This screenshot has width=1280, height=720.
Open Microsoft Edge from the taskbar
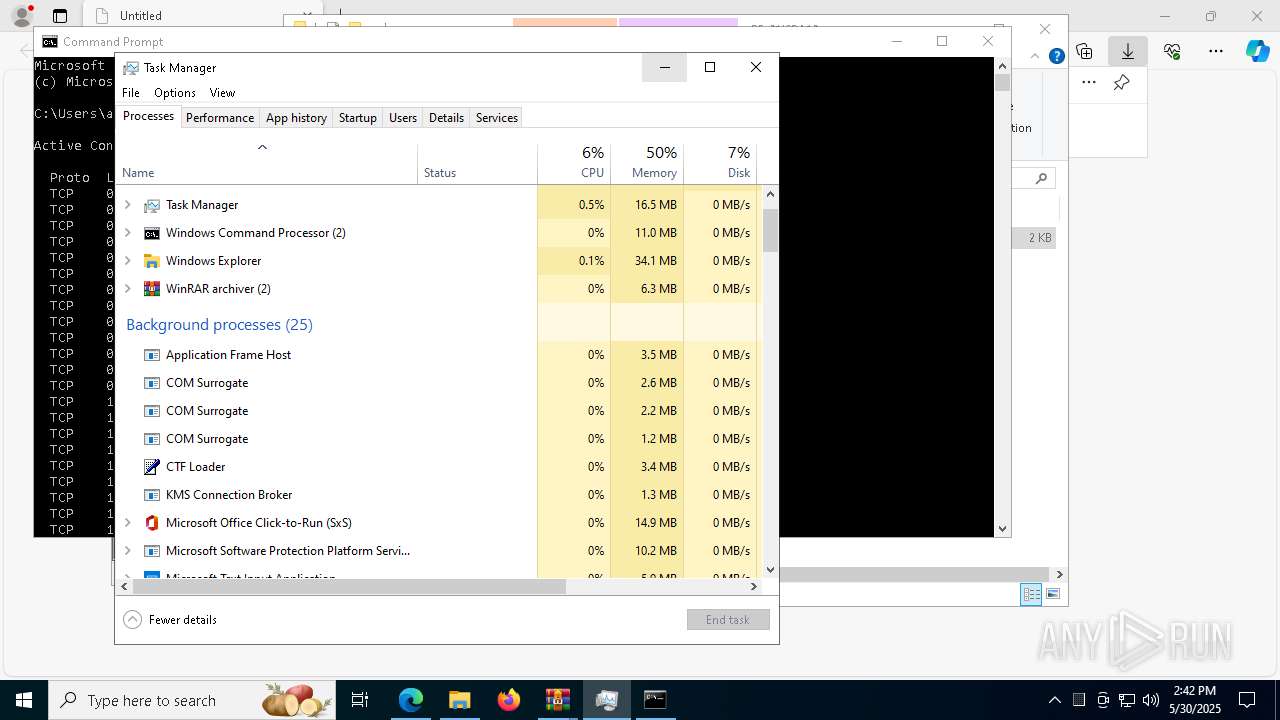(x=411, y=700)
